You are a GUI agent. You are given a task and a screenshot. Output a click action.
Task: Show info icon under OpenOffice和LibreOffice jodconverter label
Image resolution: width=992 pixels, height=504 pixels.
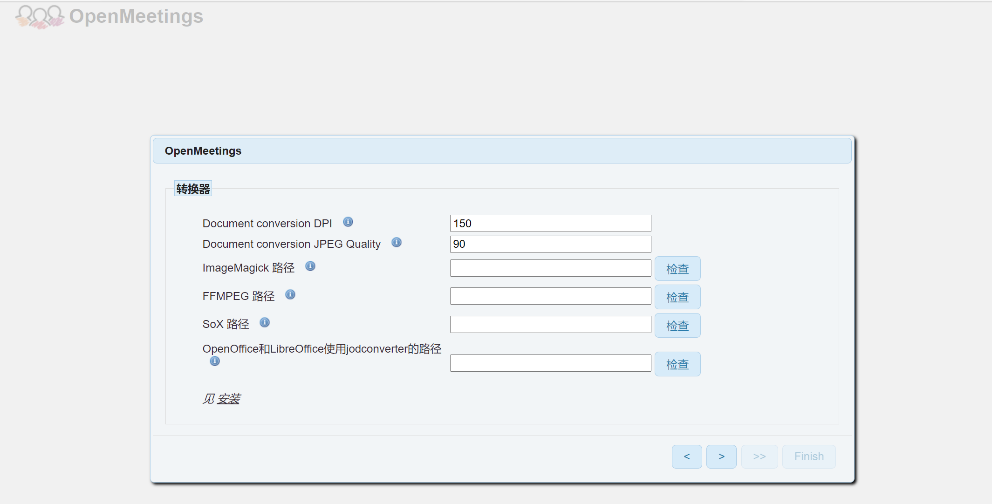click(214, 361)
